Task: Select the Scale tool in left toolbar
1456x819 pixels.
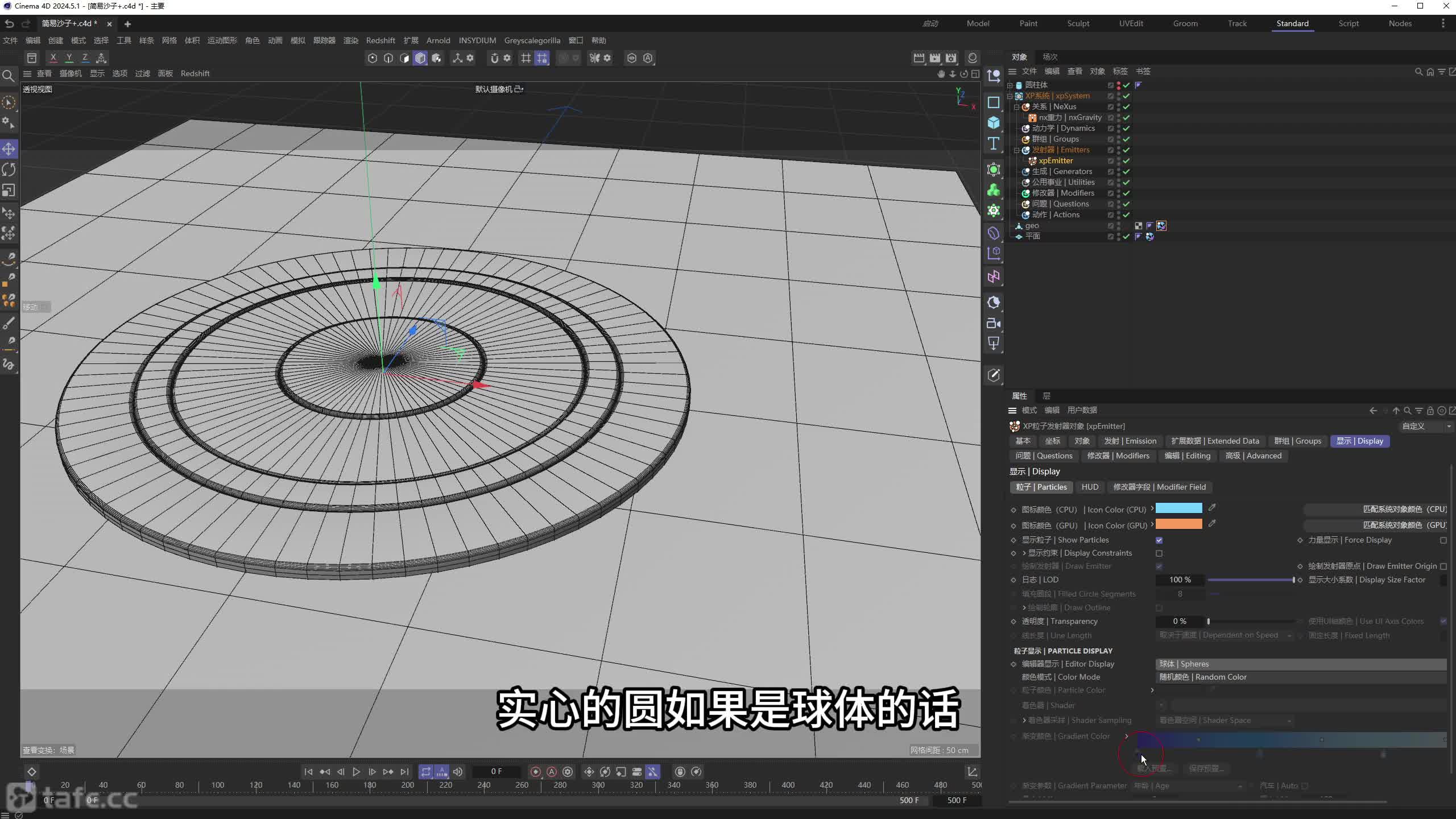Action: (9, 190)
